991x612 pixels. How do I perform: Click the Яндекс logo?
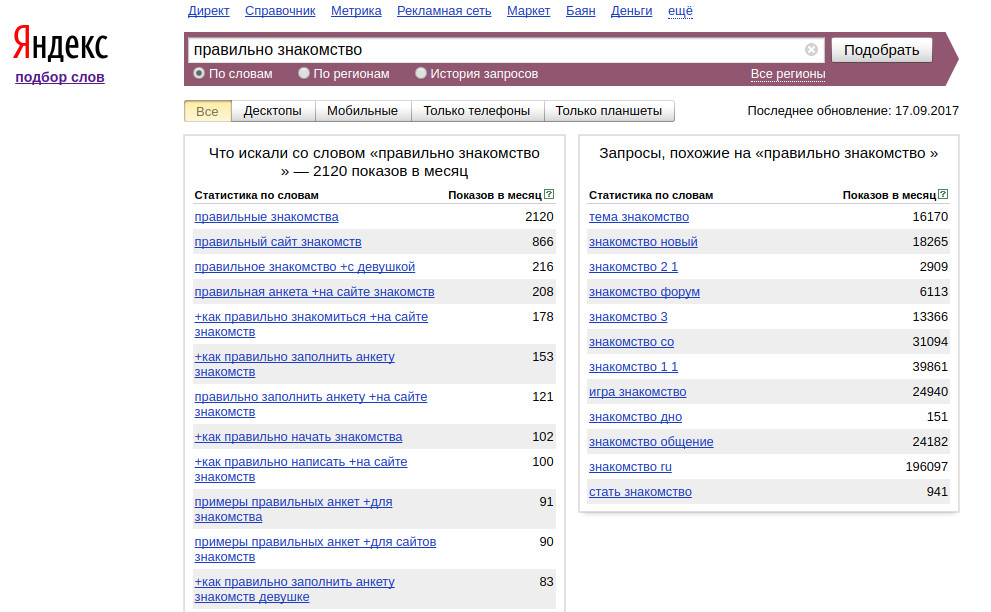click(x=61, y=44)
